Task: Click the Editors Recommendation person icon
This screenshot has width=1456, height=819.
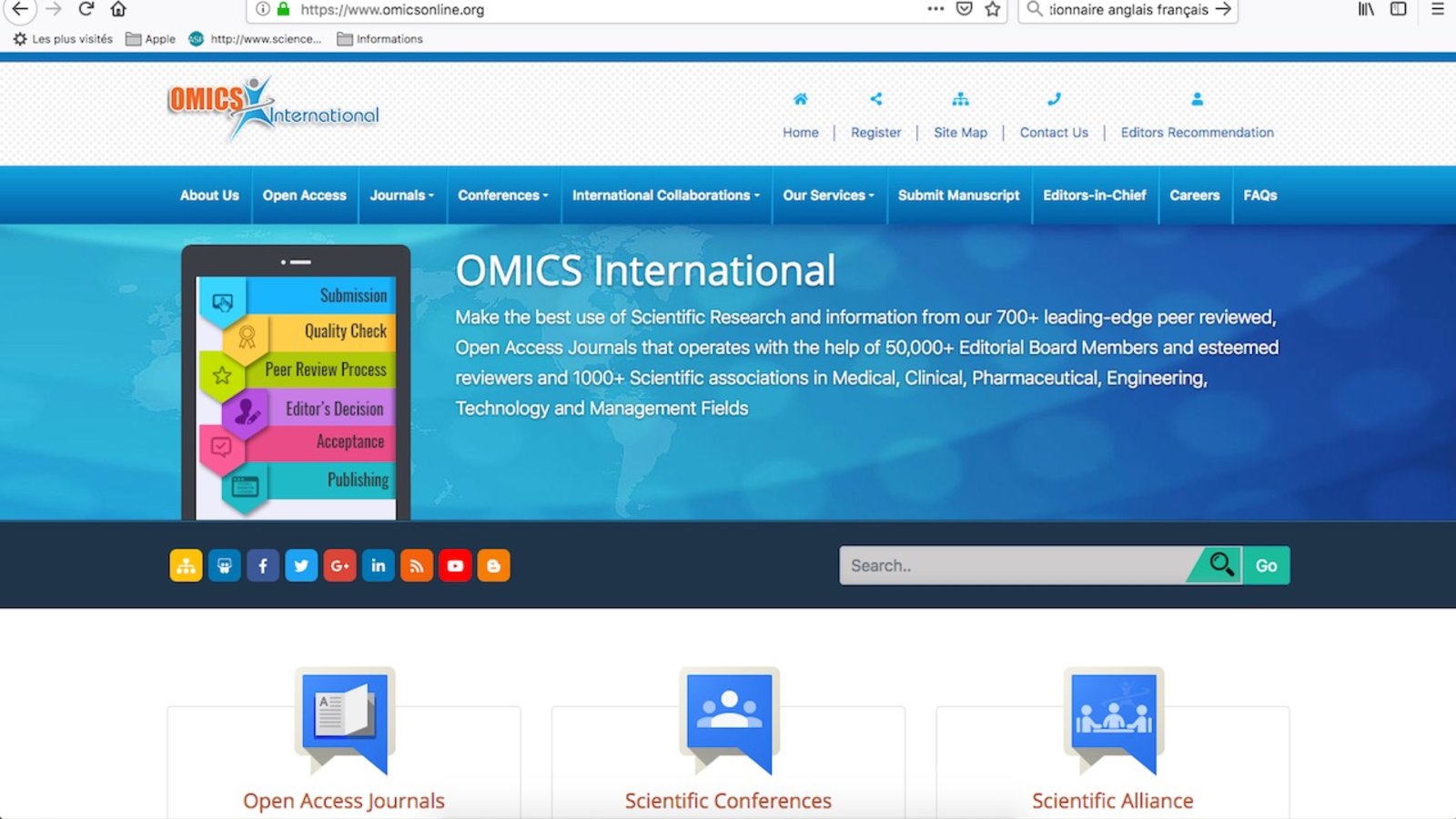Action: click(1197, 99)
